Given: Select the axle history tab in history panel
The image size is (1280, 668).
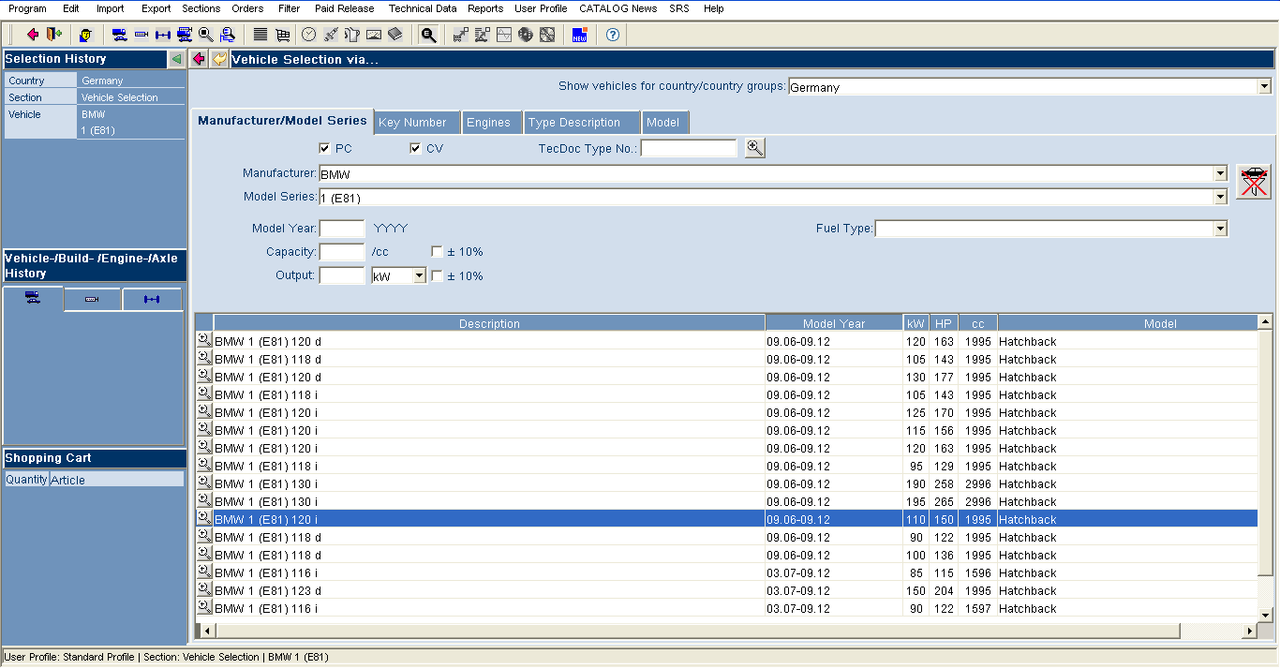Looking at the screenshot, I should [x=152, y=299].
